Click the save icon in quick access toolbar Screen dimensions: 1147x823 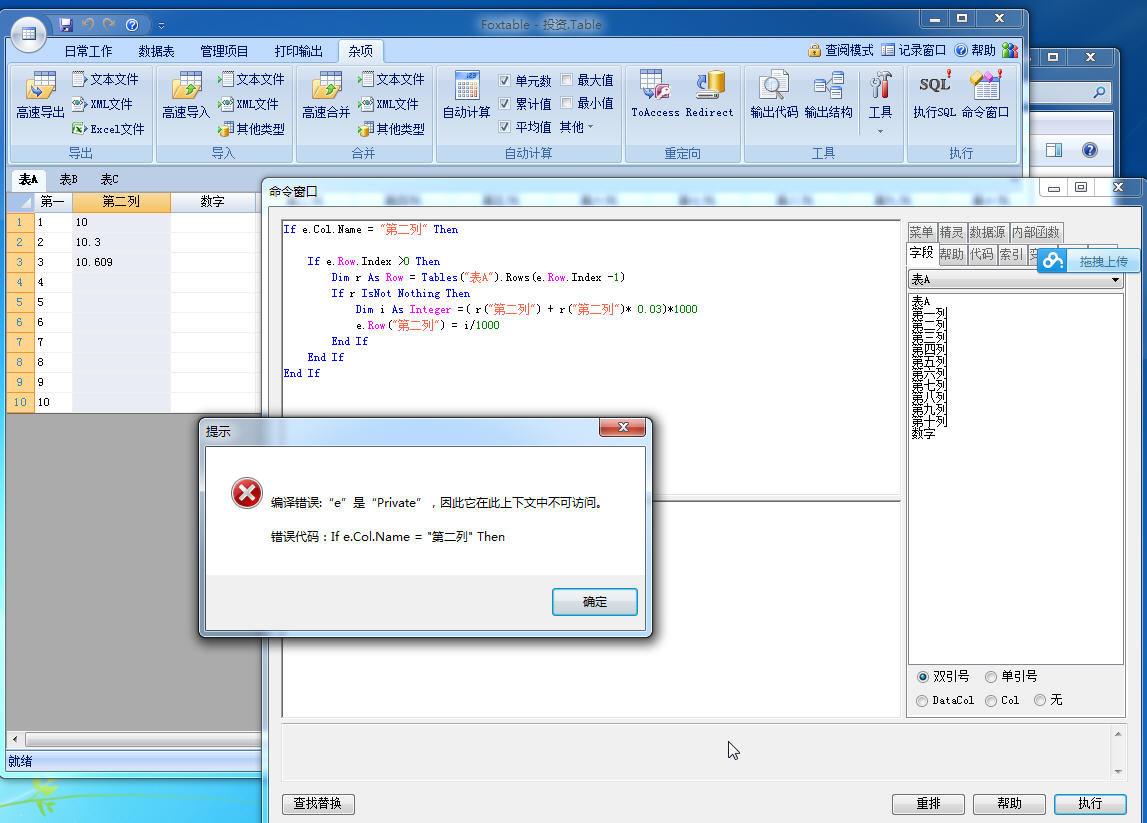(66, 25)
